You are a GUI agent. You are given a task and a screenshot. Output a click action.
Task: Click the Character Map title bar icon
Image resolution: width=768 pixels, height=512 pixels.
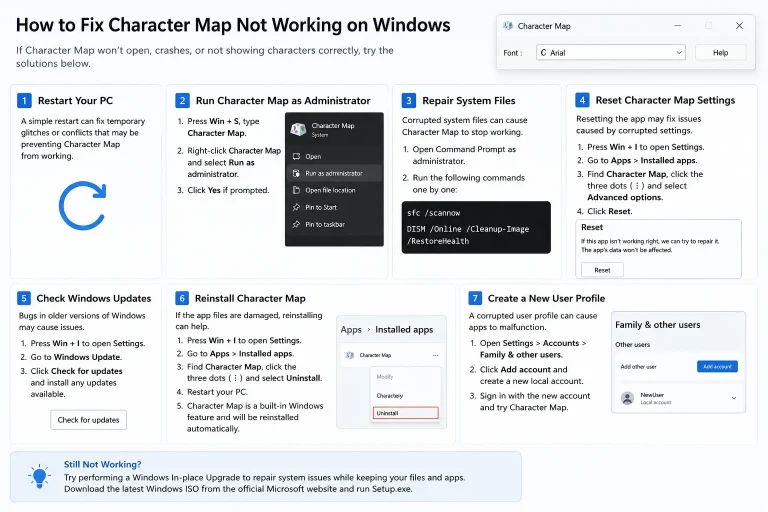(508, 25)
